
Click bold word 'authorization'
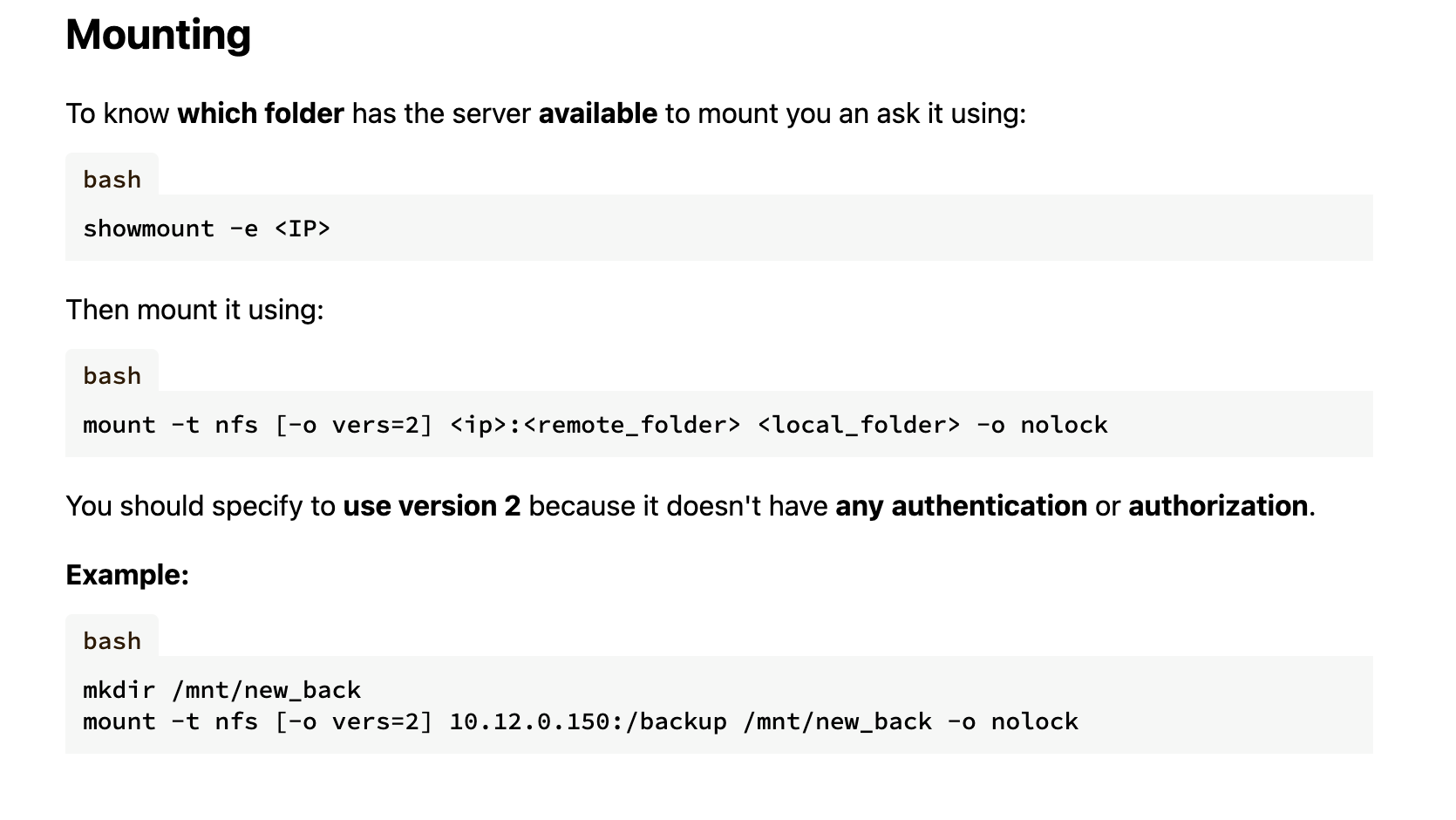[x=1218, y=506]
